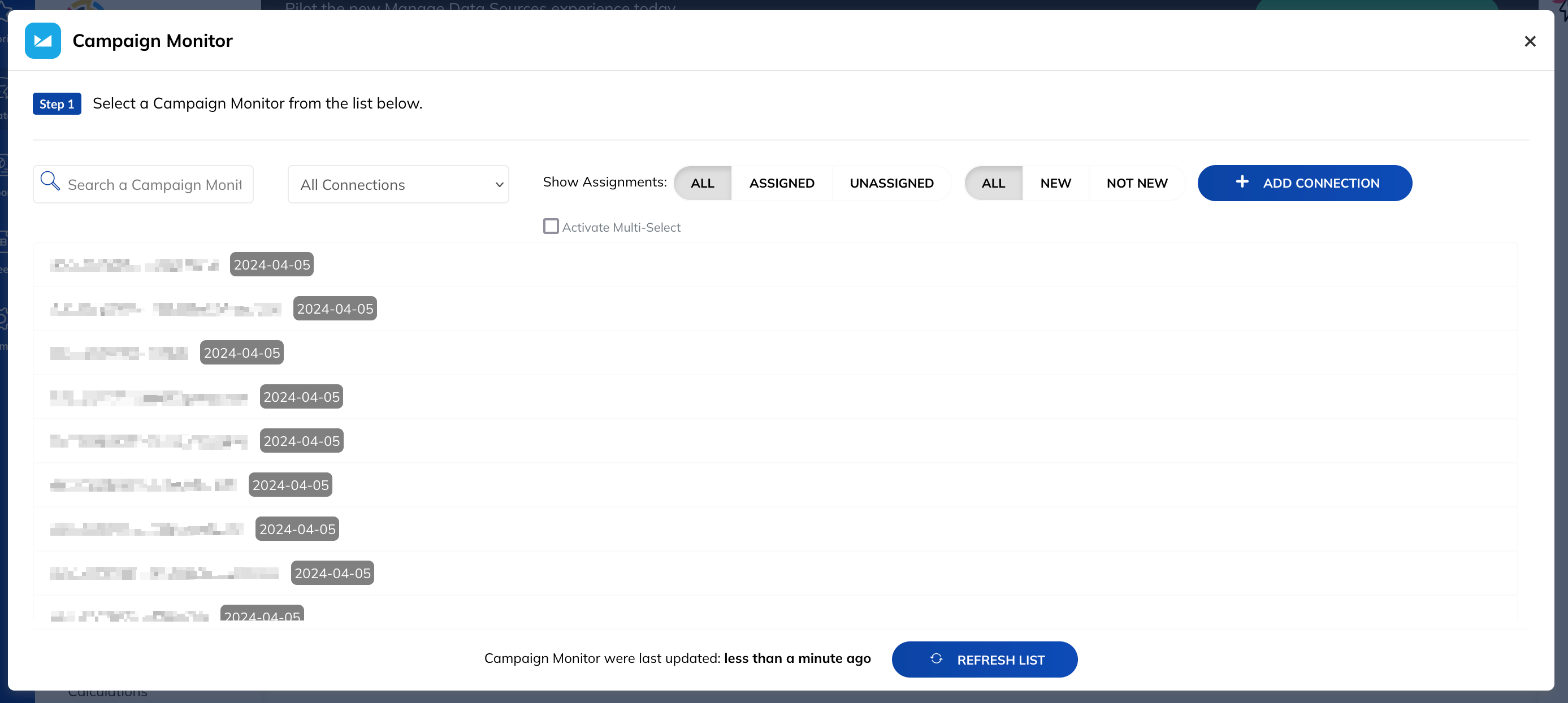This screenshot has width=1568, height=703.
Task: Click the Step 1 badge
Action: pos(57,104)
